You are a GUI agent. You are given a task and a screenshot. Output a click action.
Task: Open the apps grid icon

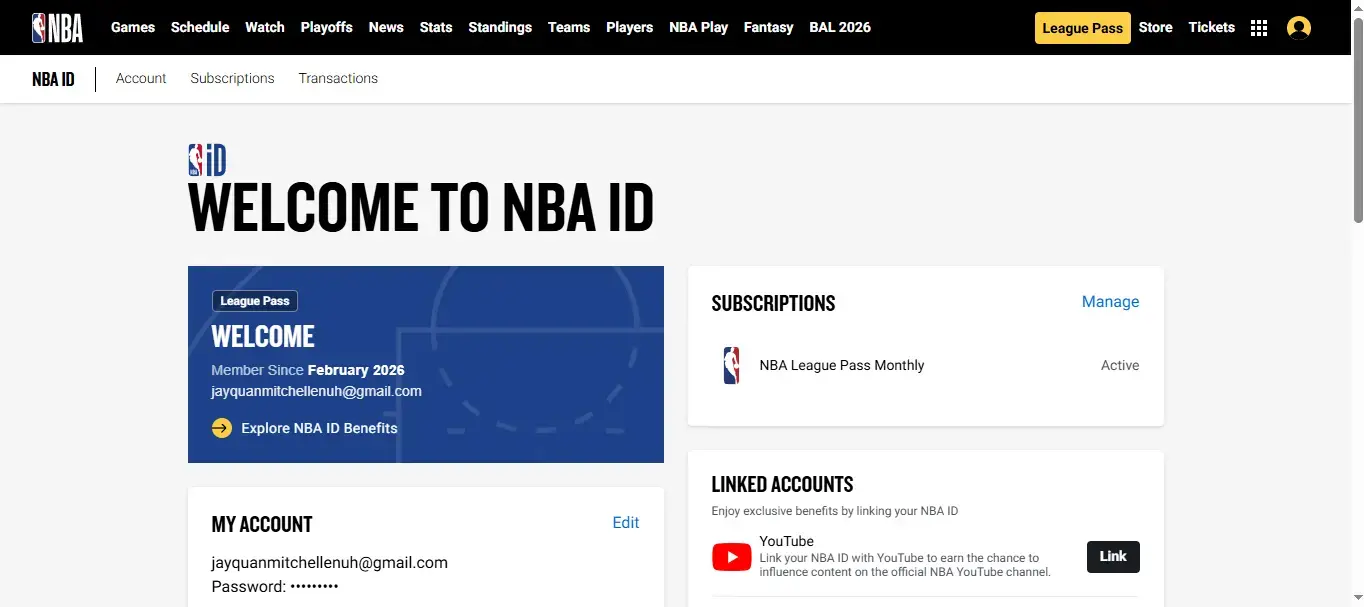pyautogui.click(x=1259, y=28)
